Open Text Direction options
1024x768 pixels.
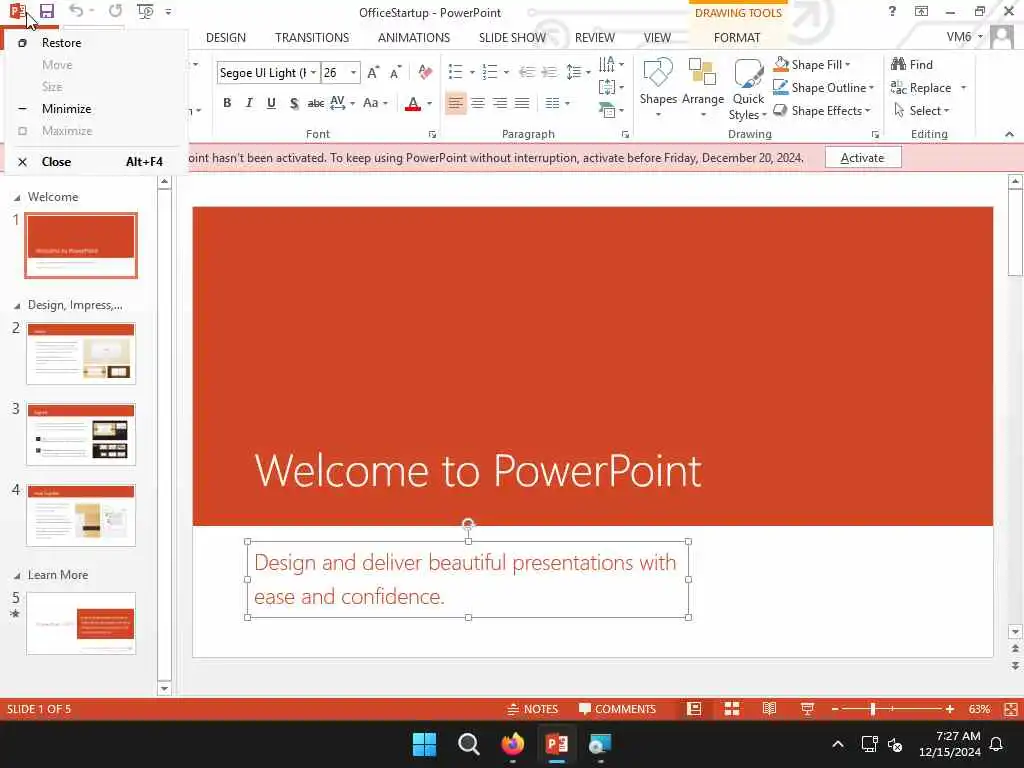pyautogui.click(x=611, y=64)
